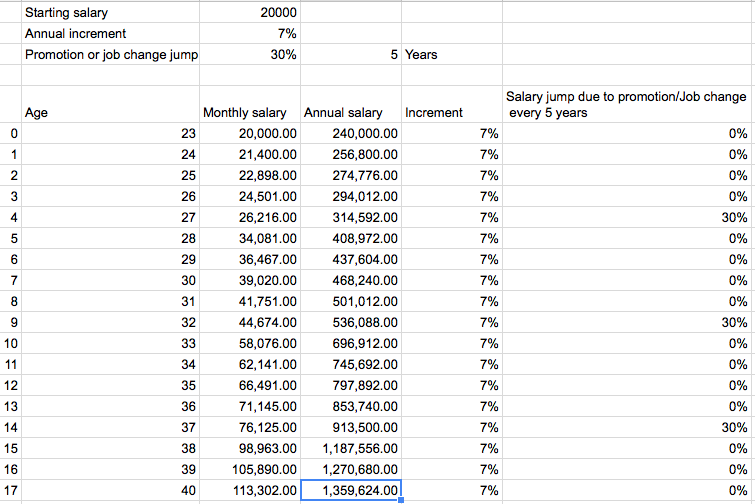
Task: Select monthly salary 58,076.00
Action: tap(250, 343)
